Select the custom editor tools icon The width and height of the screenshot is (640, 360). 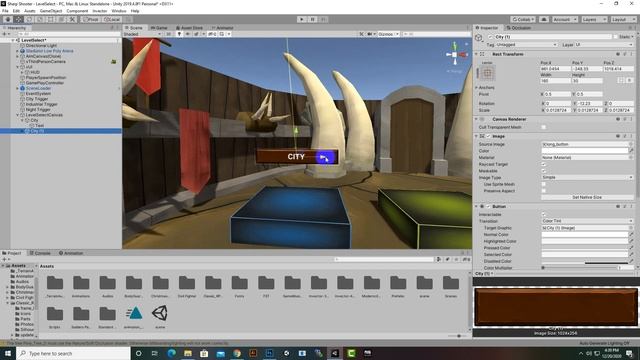click(x=72, y=19)
